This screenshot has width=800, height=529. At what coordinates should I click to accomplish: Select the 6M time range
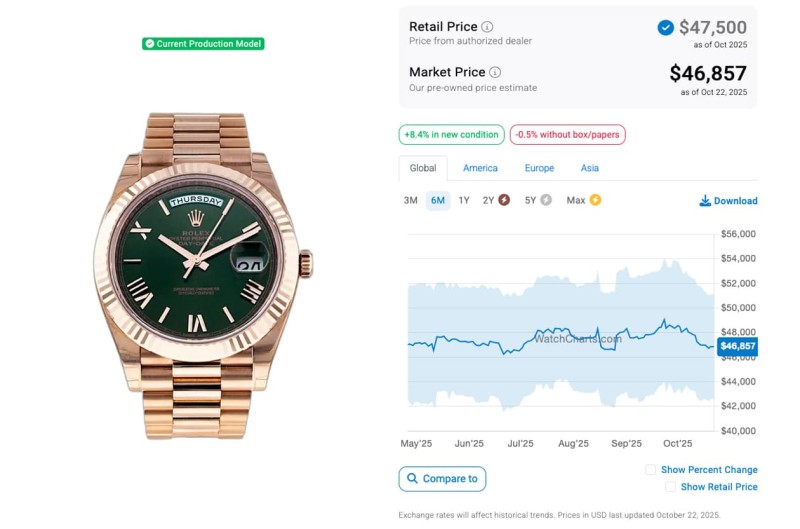coord(437,200)
